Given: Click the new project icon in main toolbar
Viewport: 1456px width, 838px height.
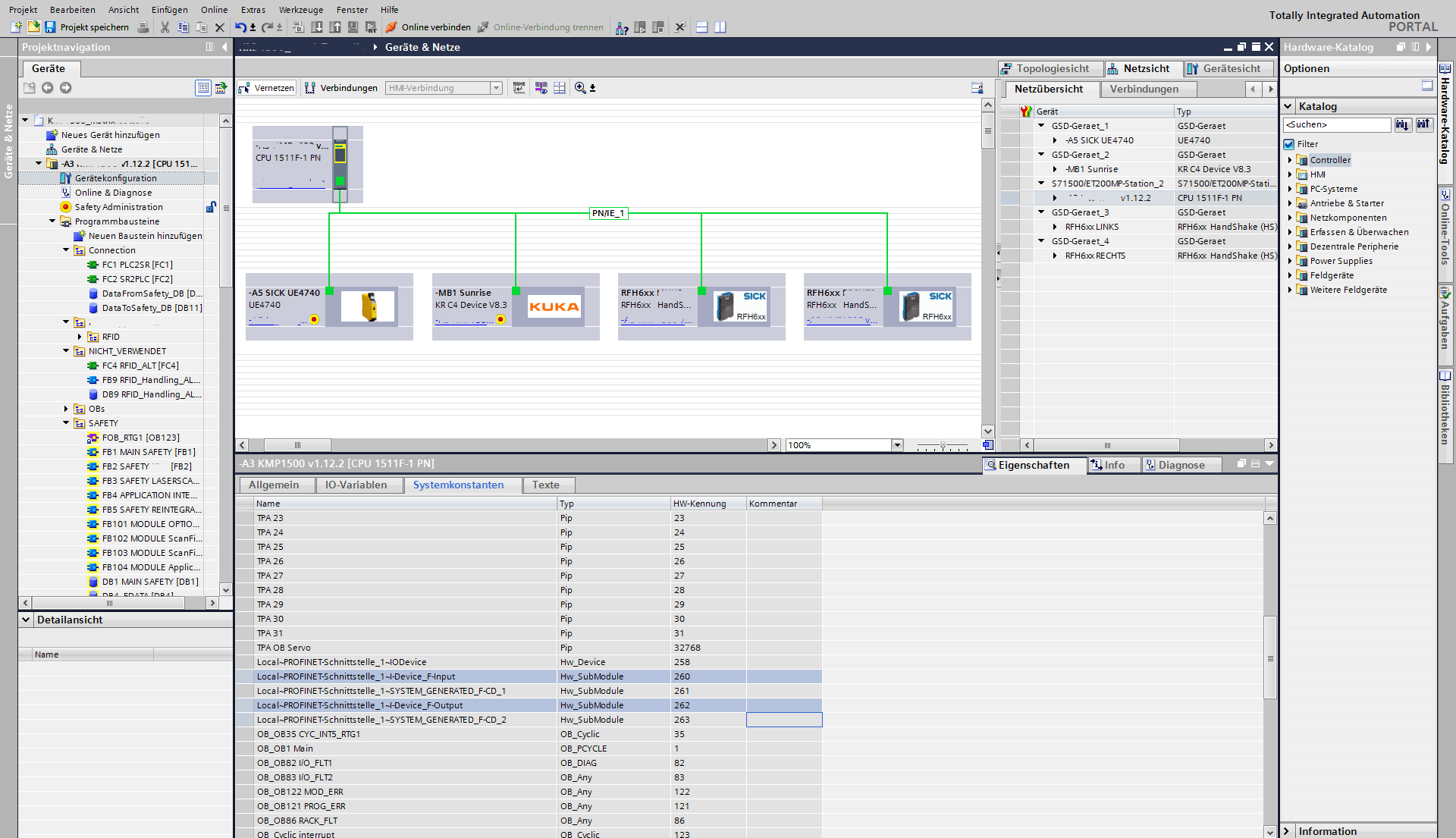Looking at the screenshot, I should (16, 27).
